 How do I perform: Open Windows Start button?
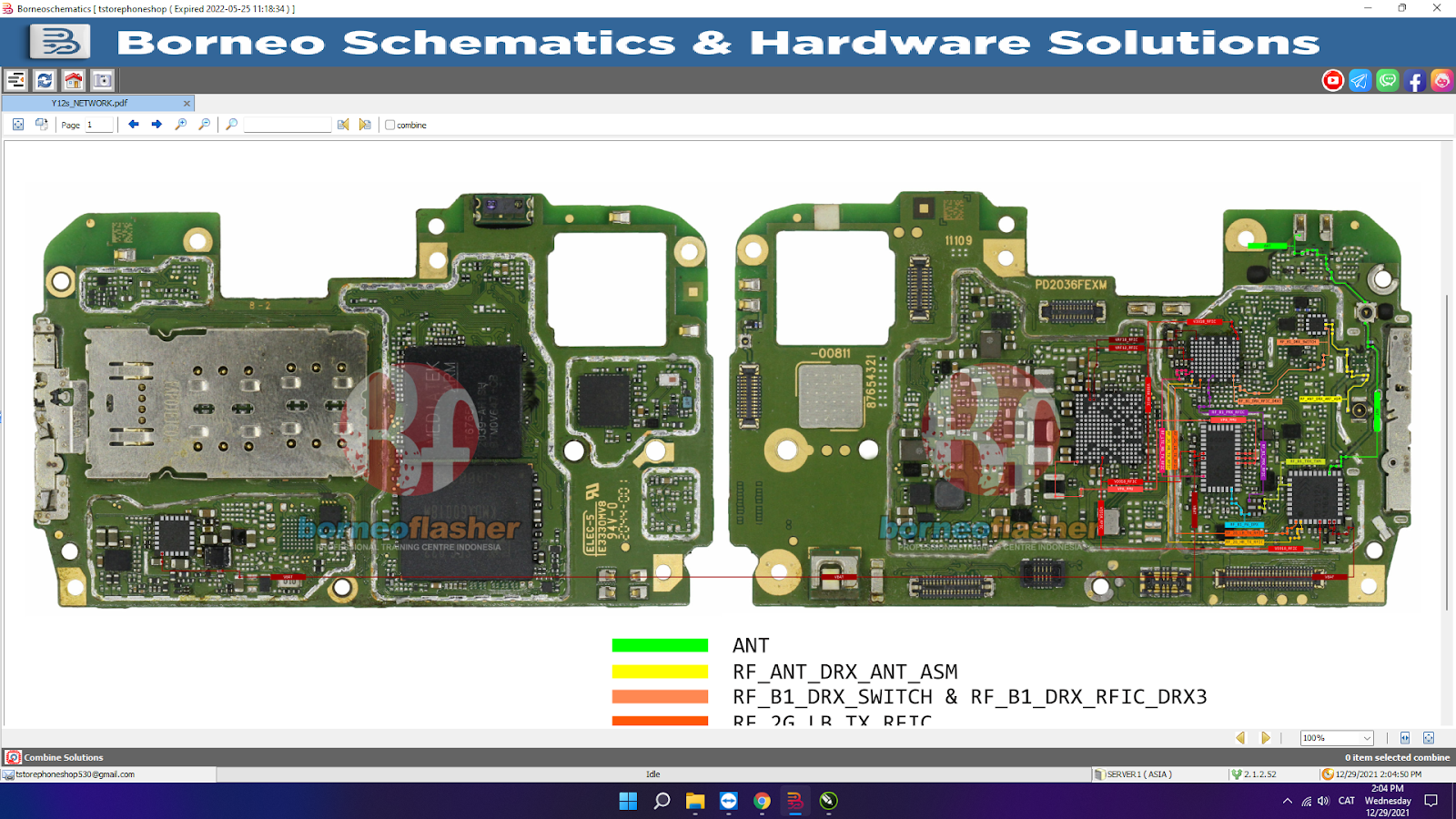[628, 801]
